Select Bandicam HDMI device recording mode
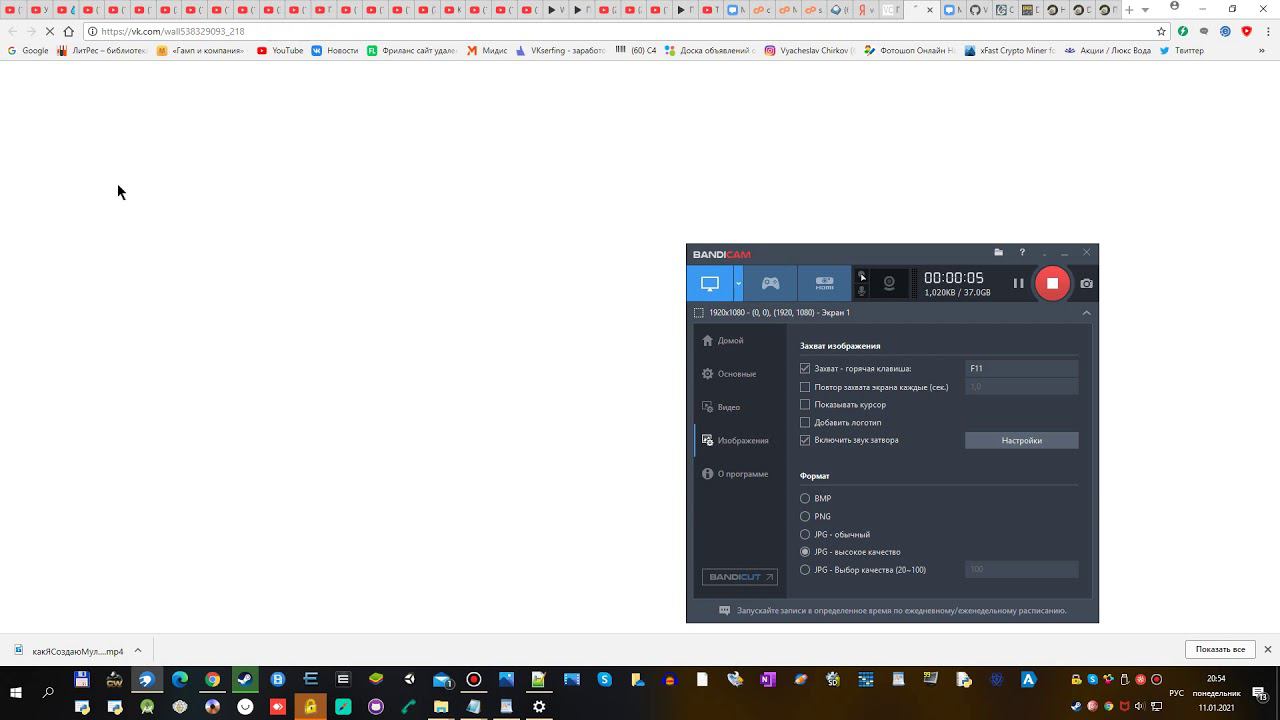The width and height of the screenshot is (1280, 720). [824, 283]
